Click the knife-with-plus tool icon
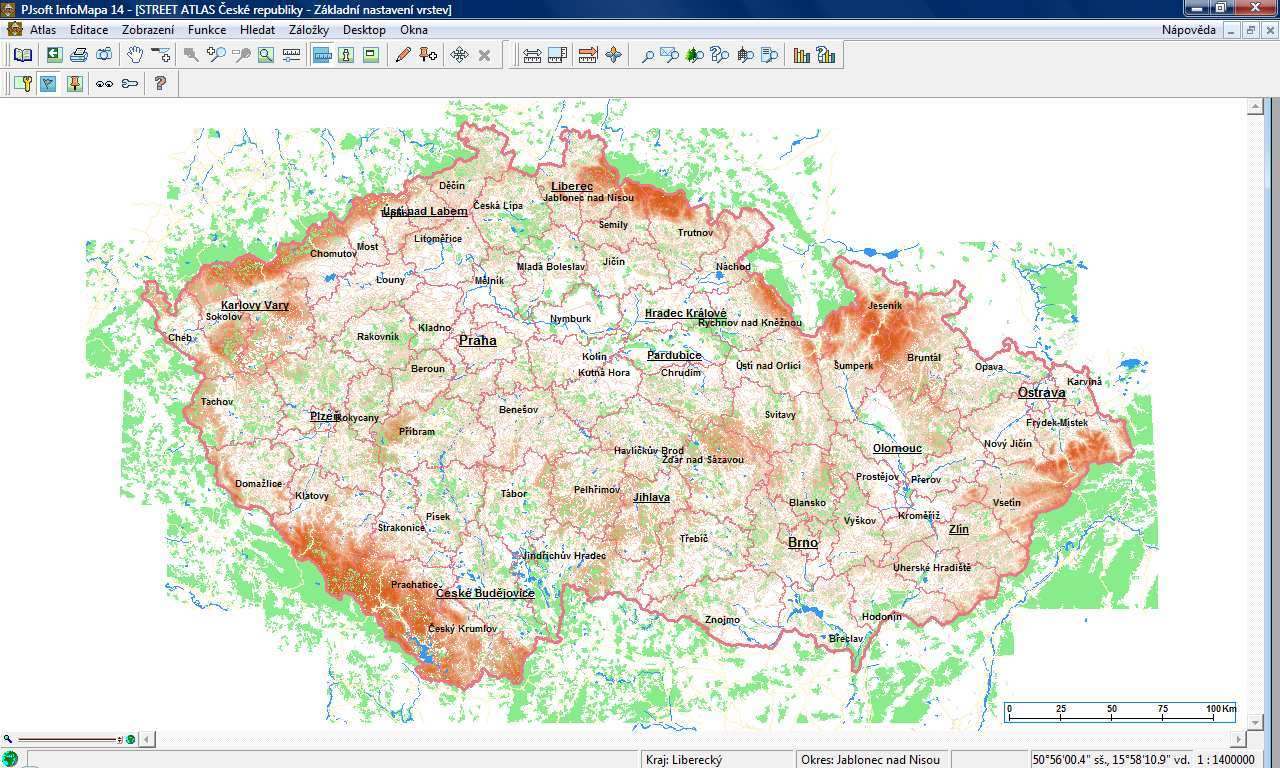 tap(160, 55)
